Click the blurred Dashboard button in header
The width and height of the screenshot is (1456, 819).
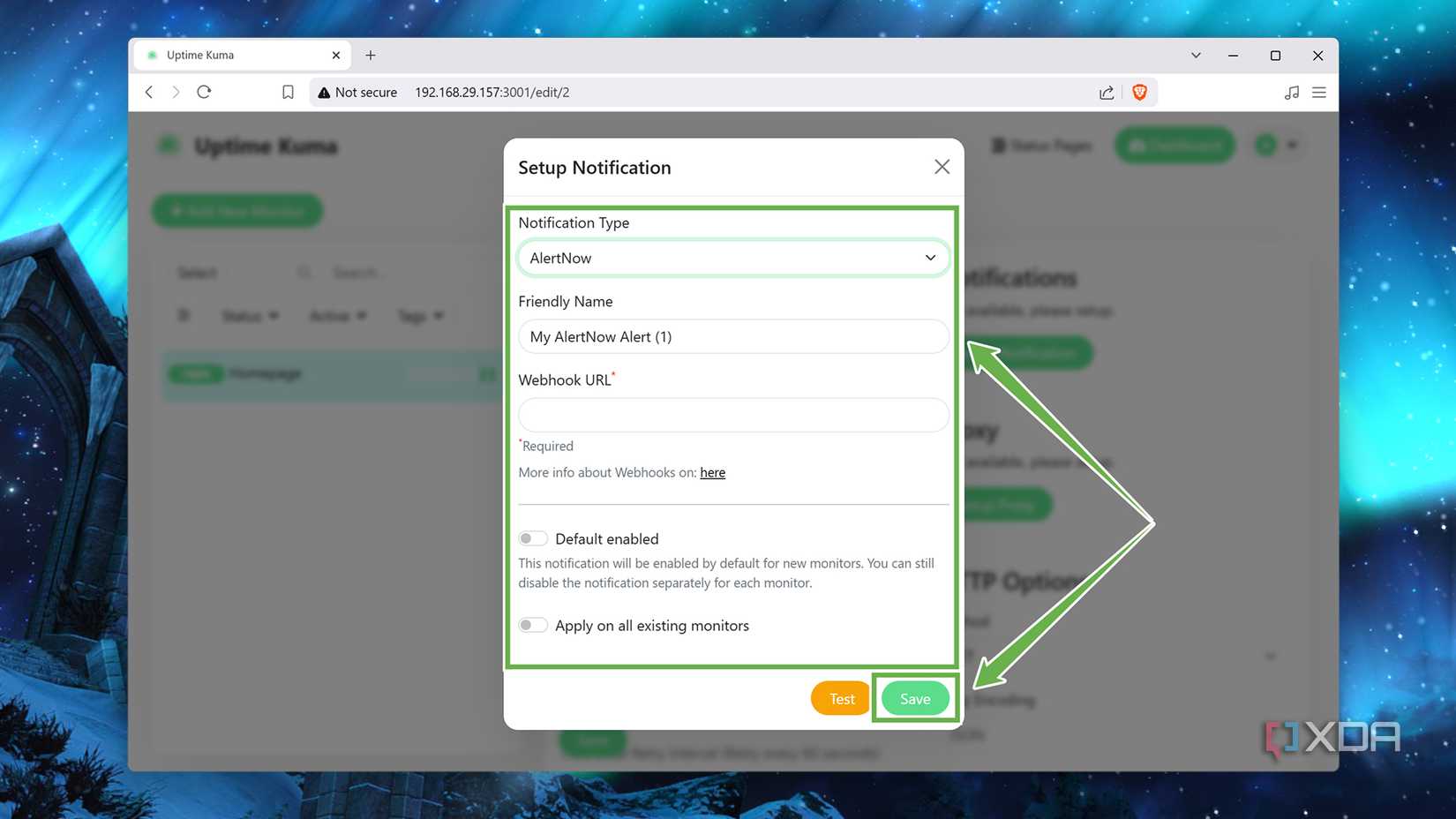tap(1175, 145)
